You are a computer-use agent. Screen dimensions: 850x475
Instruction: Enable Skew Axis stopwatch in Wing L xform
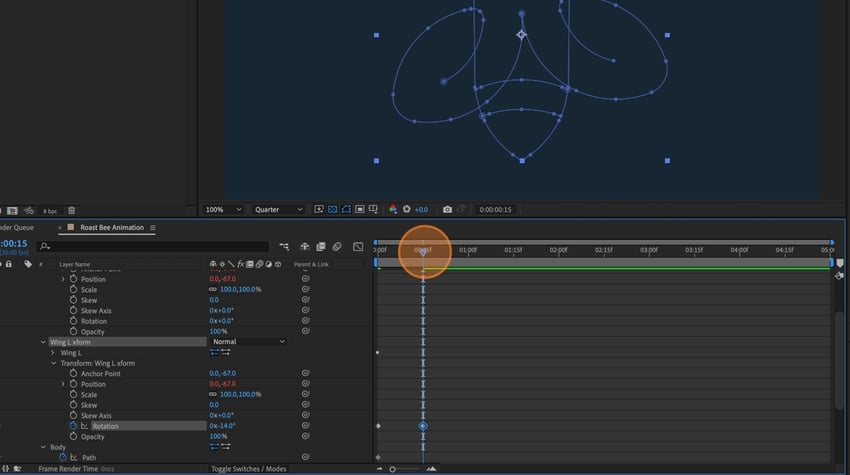pyautogui.click(x=73, y=415)
